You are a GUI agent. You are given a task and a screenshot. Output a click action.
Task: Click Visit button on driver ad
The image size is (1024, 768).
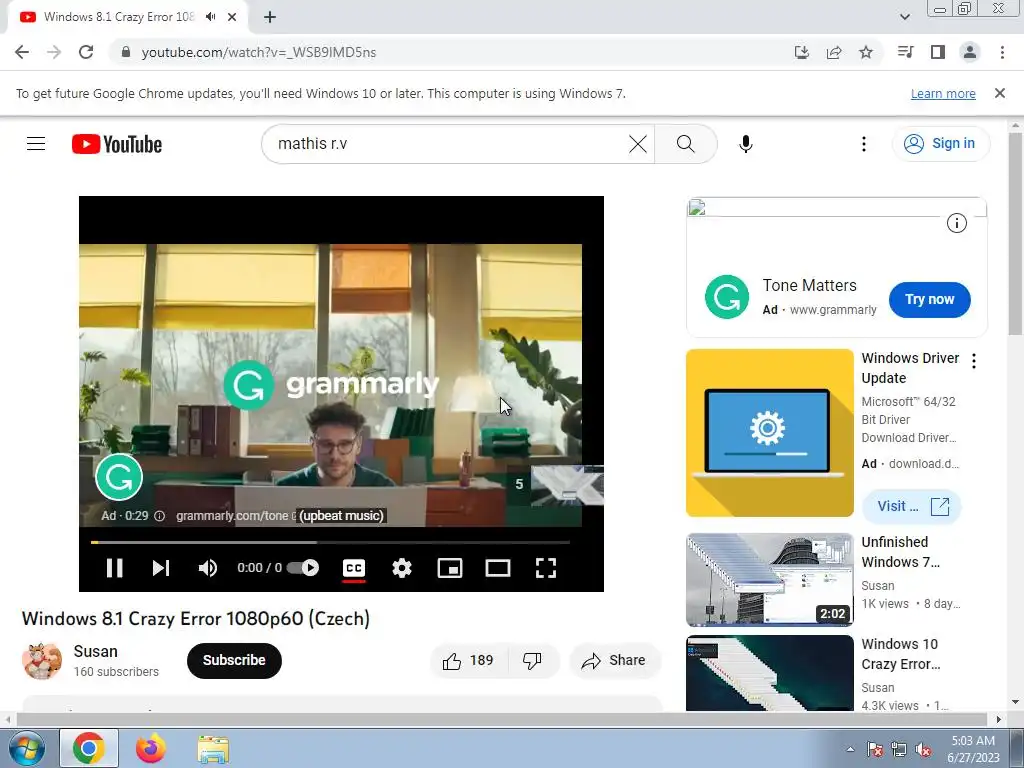[x=912, y=507]
